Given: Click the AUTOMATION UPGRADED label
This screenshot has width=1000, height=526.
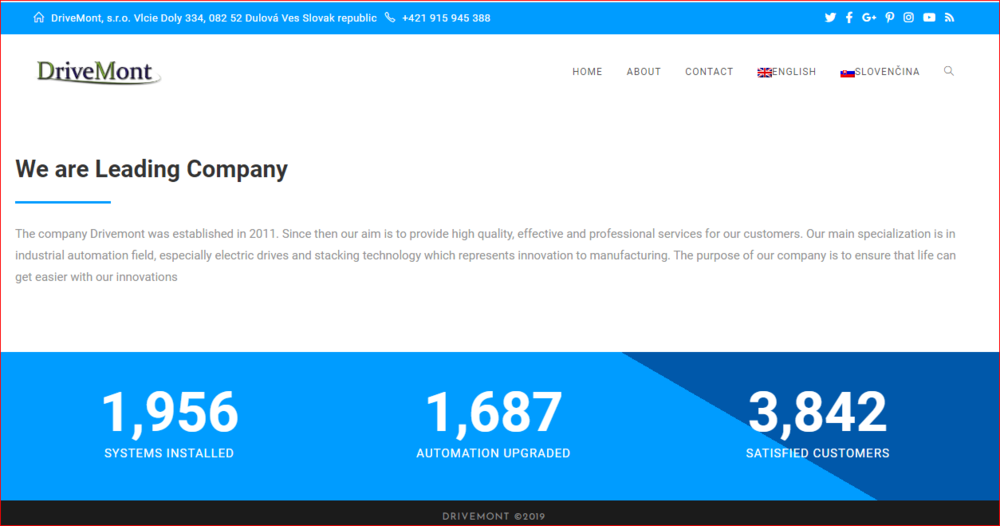Looking at the screenshot, I should click(x=494, y=453).
